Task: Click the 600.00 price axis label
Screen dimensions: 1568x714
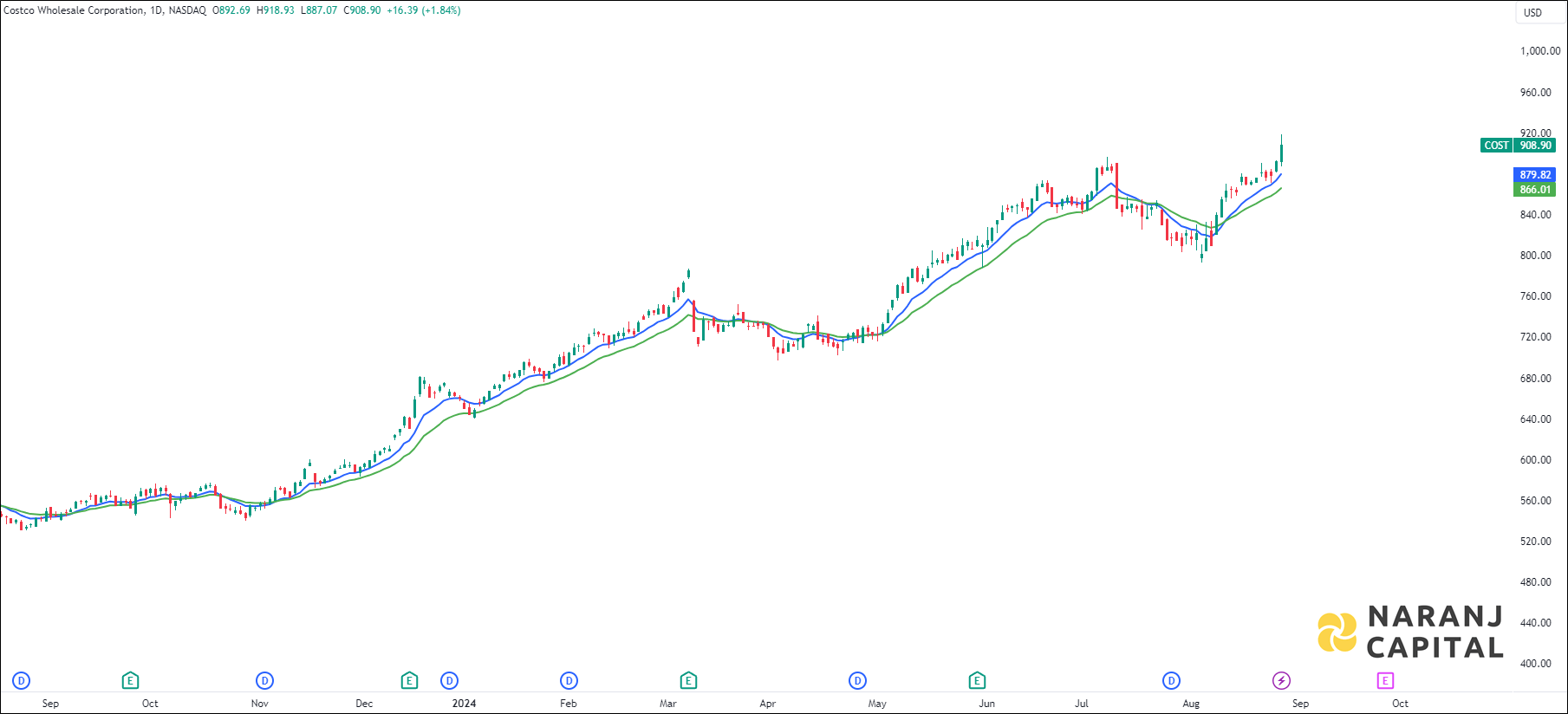Action: [1536, 460]
